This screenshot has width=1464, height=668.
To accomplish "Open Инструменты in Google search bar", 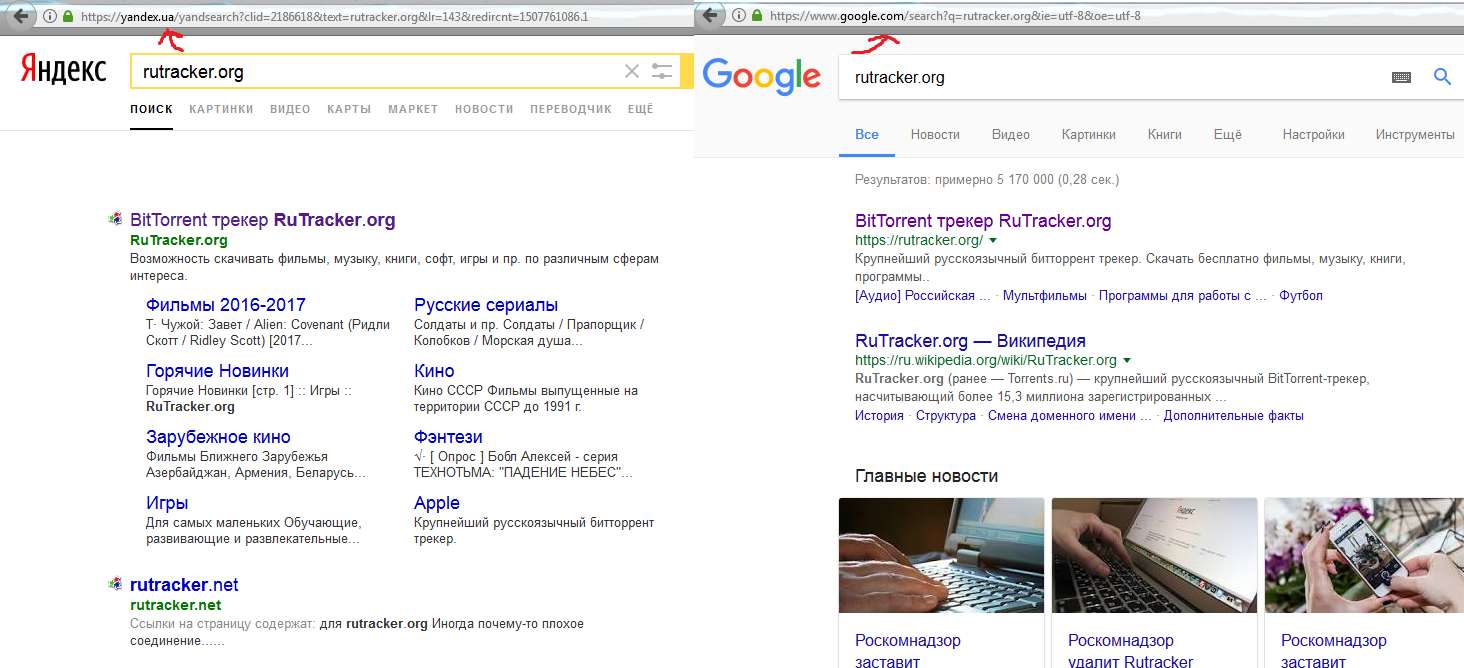I will pyautogui.click(x=1415, y=134).
